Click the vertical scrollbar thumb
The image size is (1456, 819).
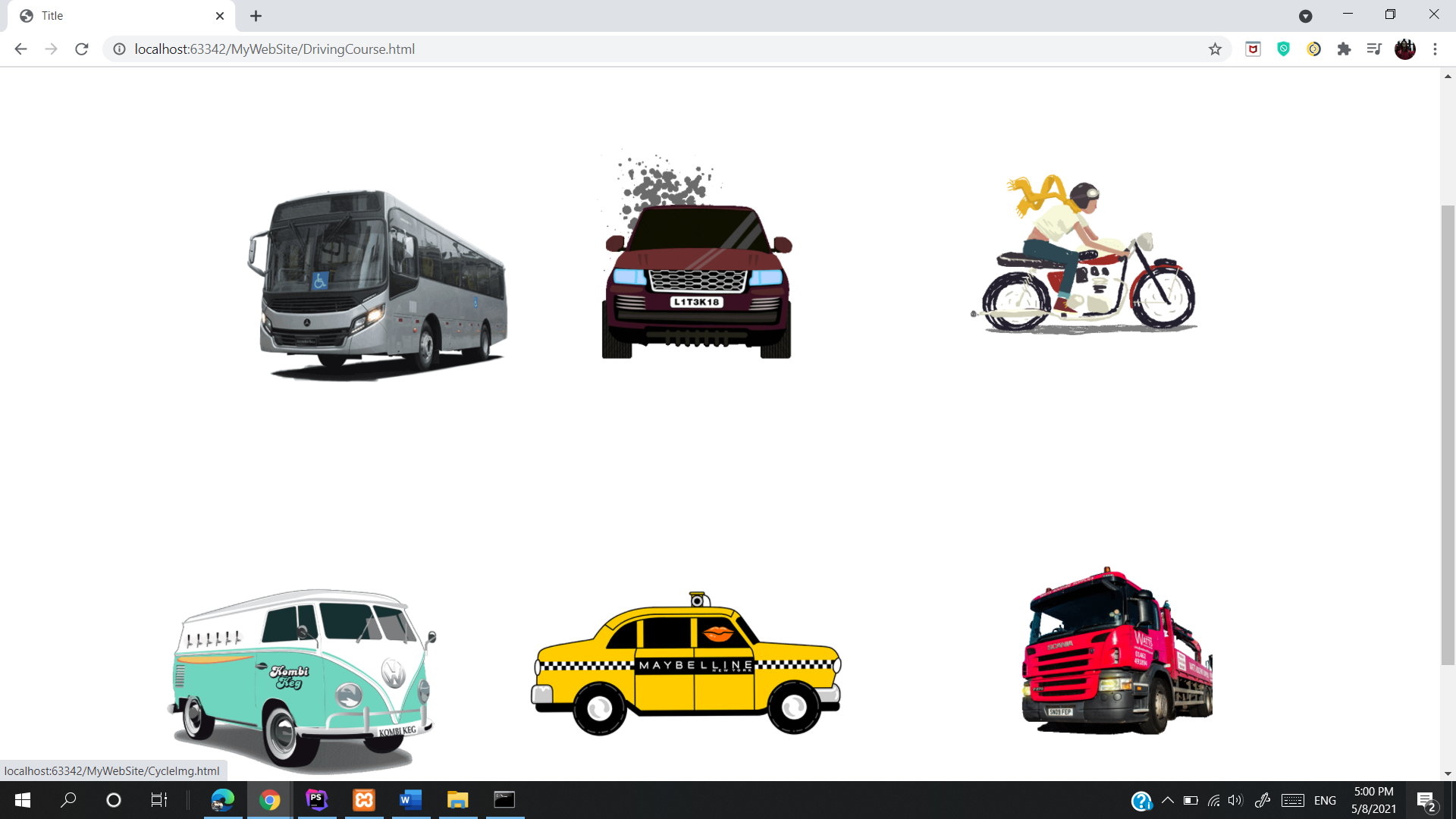[x=1448, y=435]
